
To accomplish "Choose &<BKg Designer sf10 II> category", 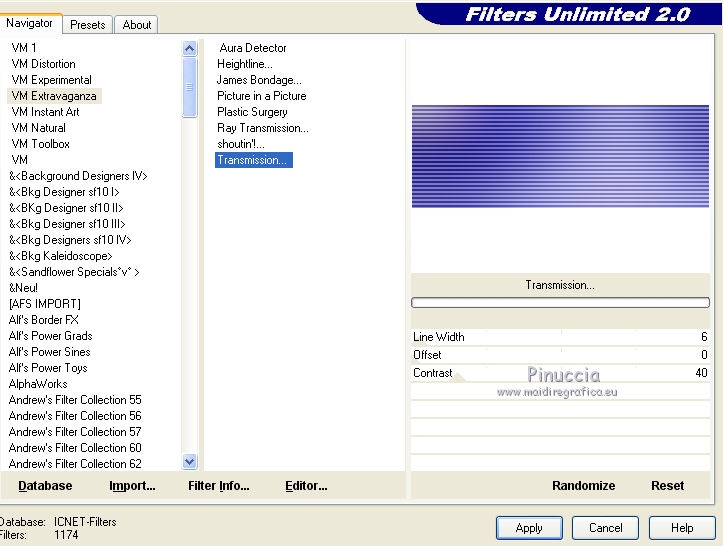I will [66, 208].
